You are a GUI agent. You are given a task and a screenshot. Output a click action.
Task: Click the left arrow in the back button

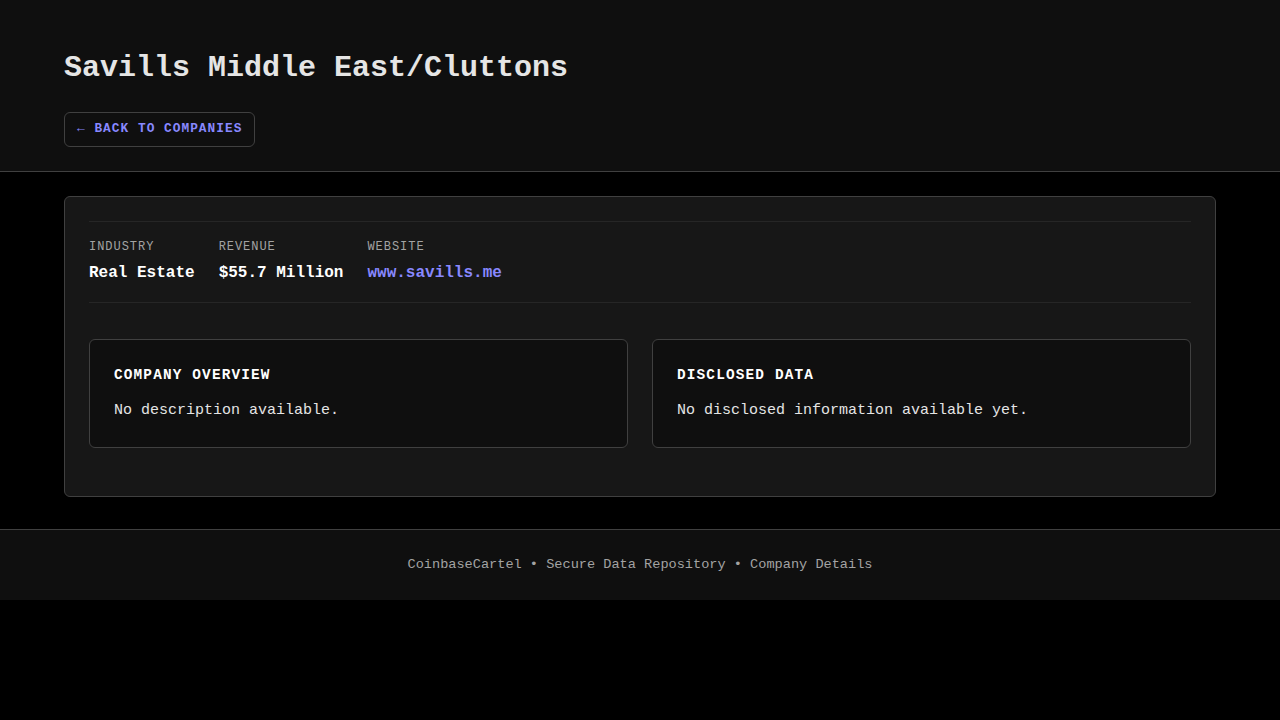tap(81, 129)
